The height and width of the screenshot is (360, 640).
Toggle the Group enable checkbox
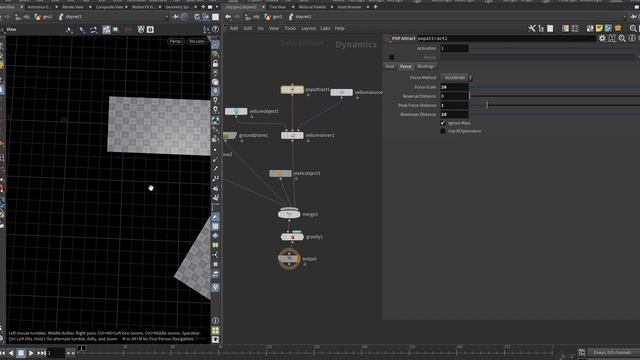coord(392,57)
